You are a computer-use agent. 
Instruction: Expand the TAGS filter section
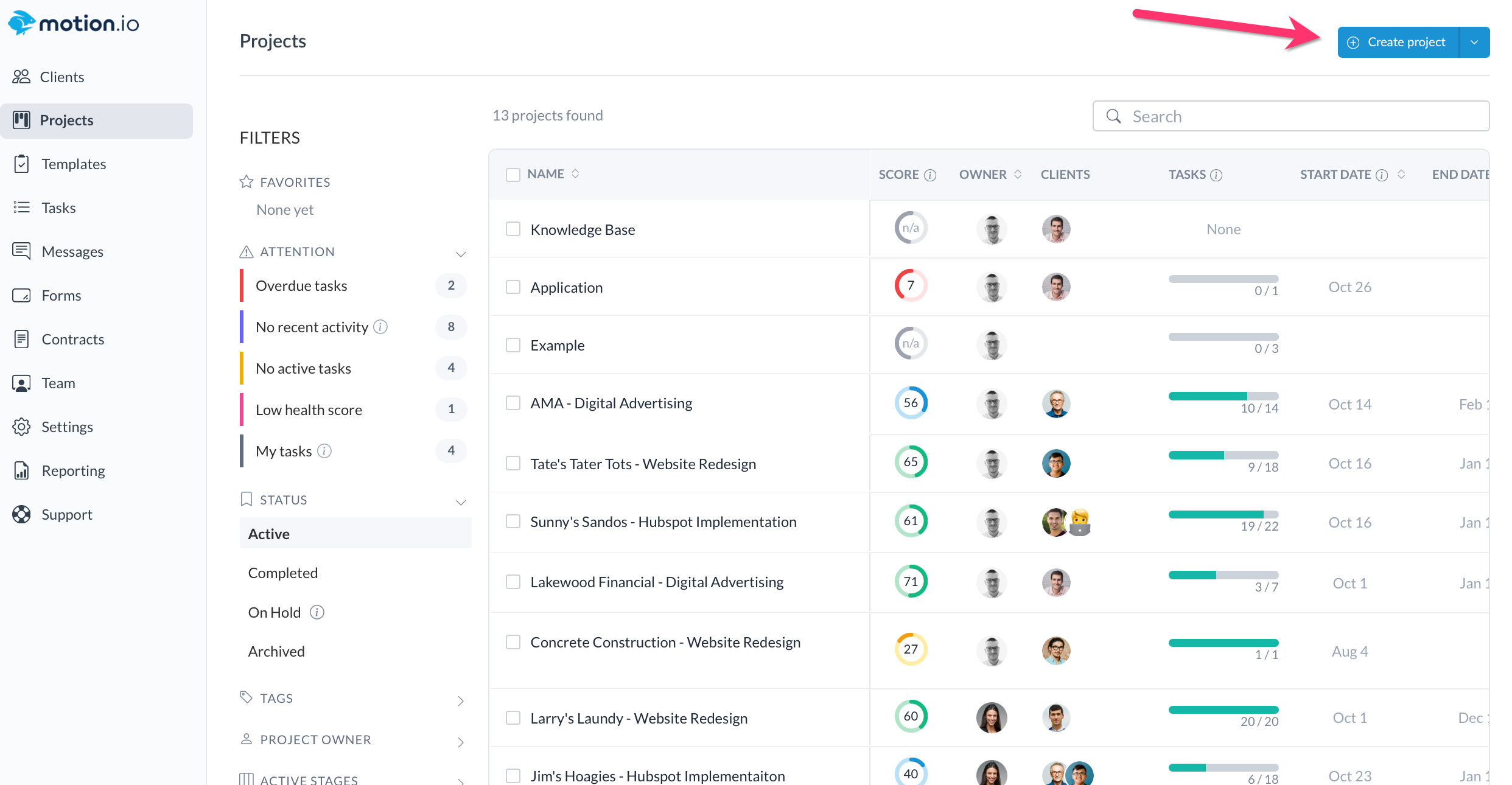pyautogui.click(x=461, y=701)
